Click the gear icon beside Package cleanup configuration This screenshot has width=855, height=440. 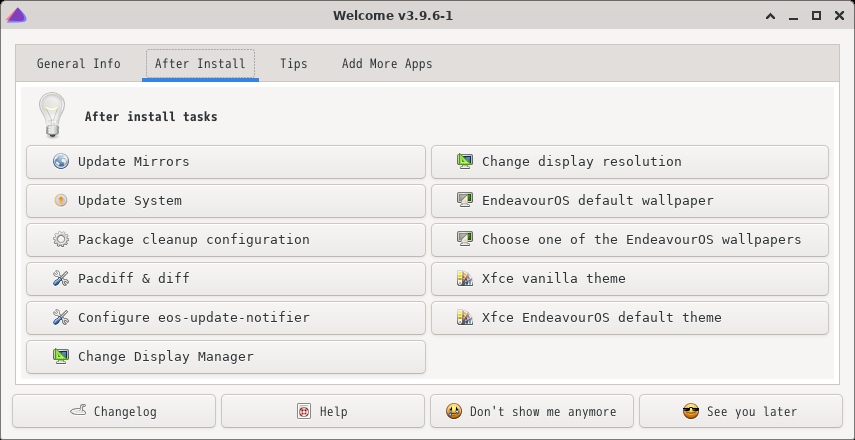tap(61, 239)
